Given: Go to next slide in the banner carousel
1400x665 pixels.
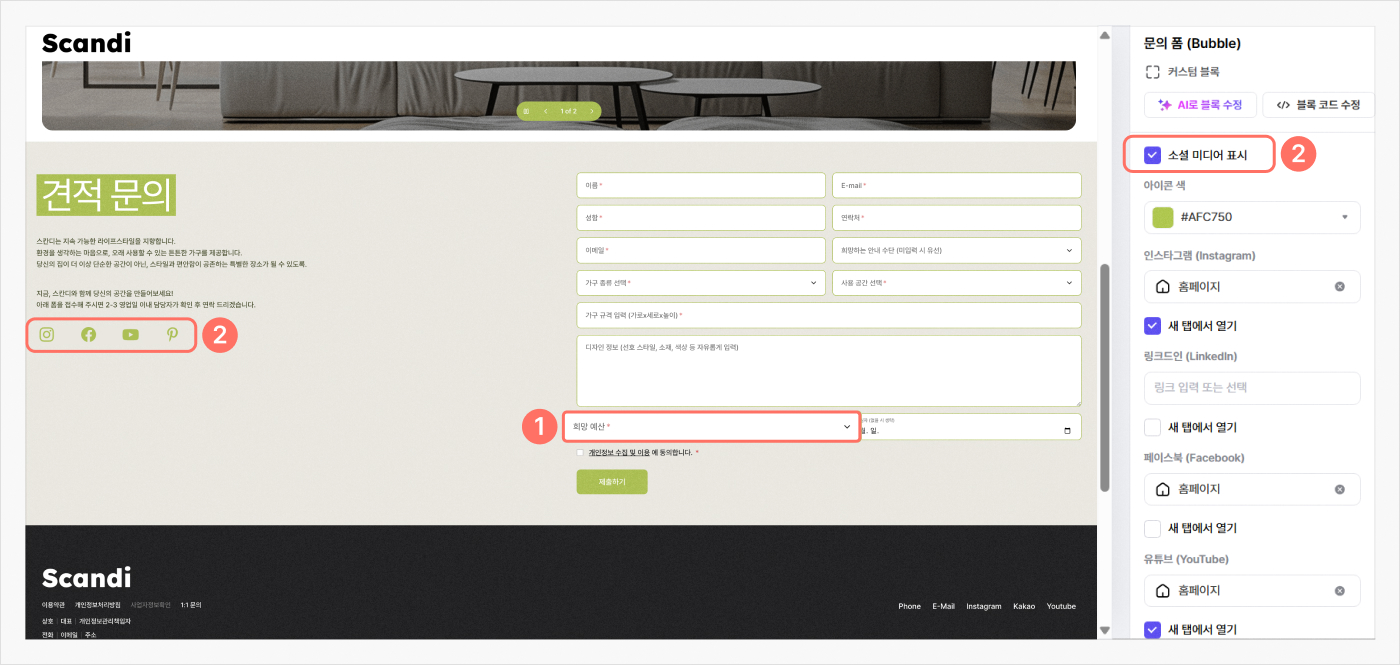Looking at the screenshot, I should click(x=591, y=111).
